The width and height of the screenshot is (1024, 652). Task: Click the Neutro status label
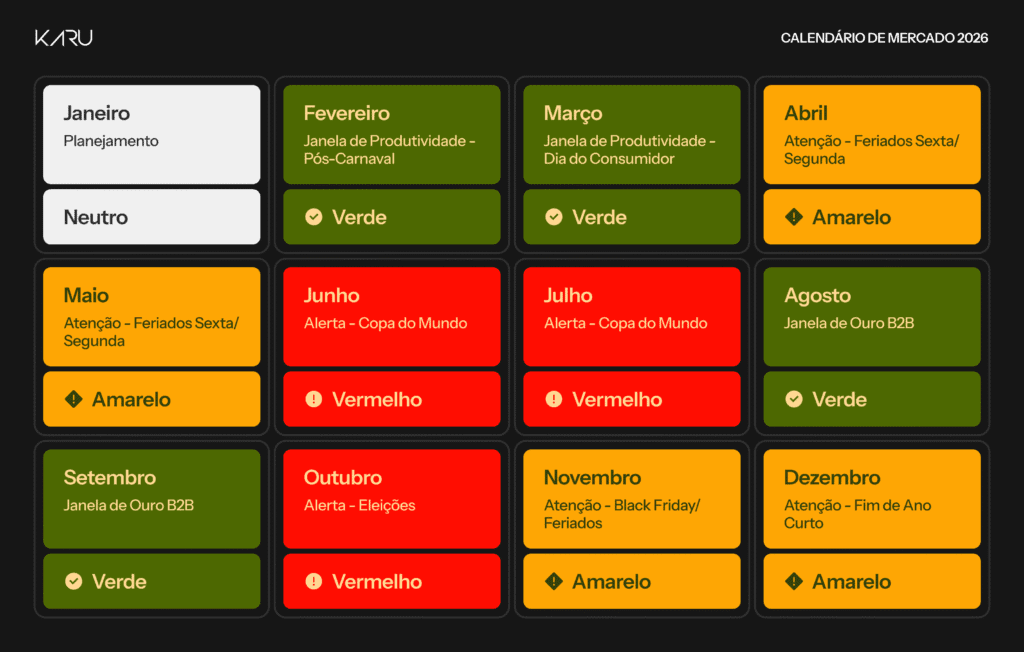pyautogui.click(x=96, y=217)
